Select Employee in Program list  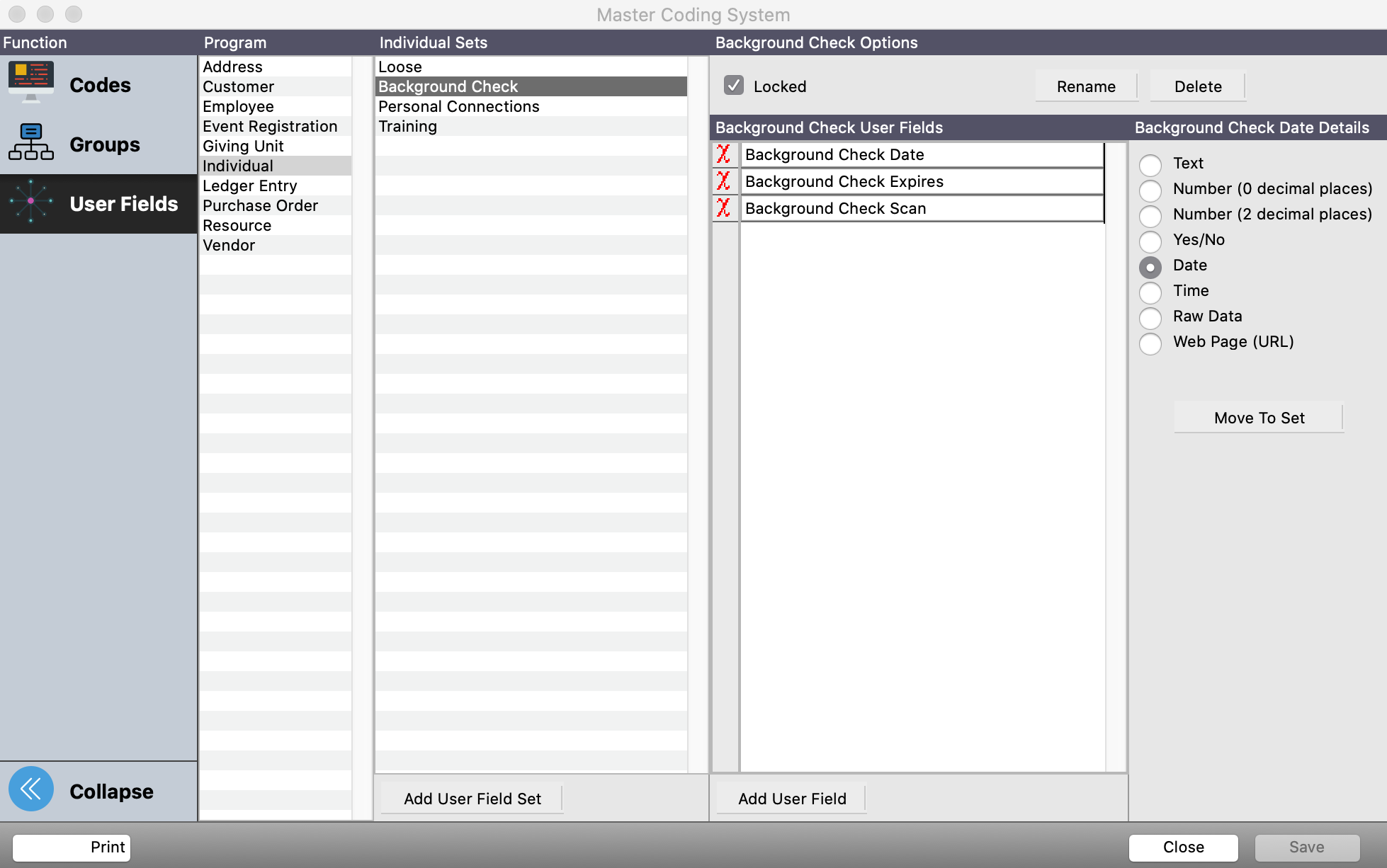238,106
